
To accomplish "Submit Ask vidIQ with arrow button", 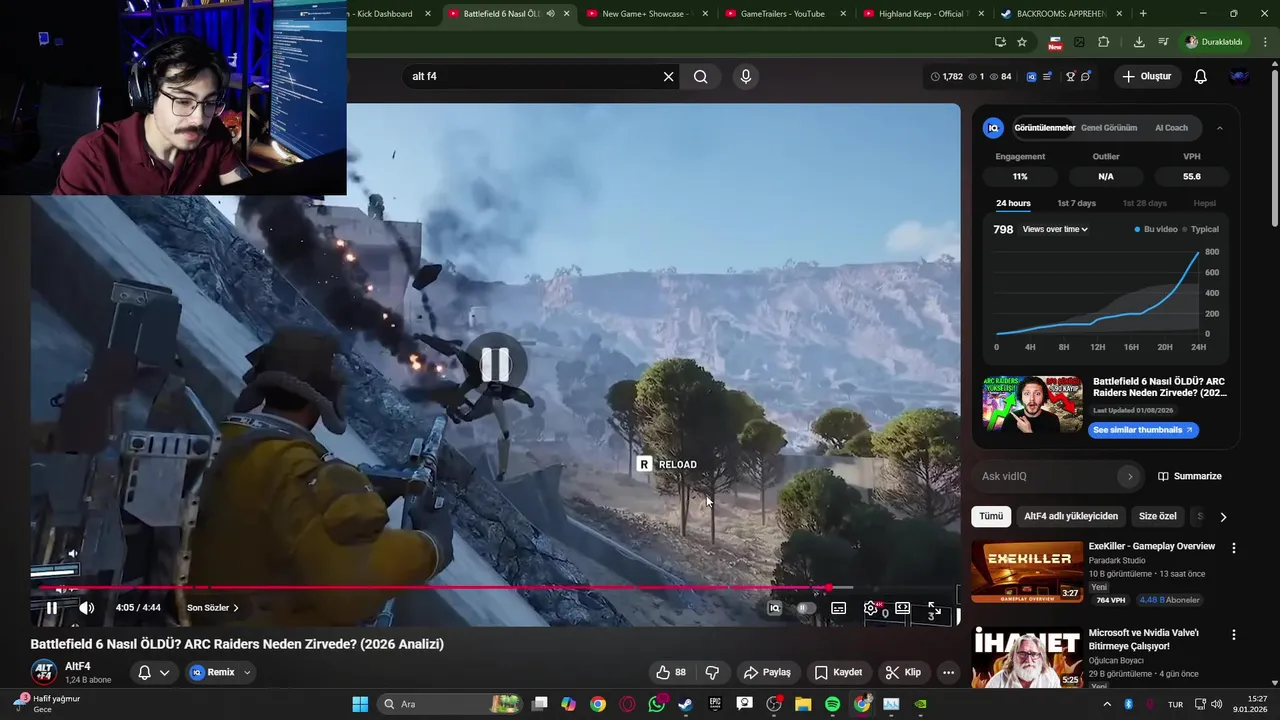I will tap(1130, 476).
